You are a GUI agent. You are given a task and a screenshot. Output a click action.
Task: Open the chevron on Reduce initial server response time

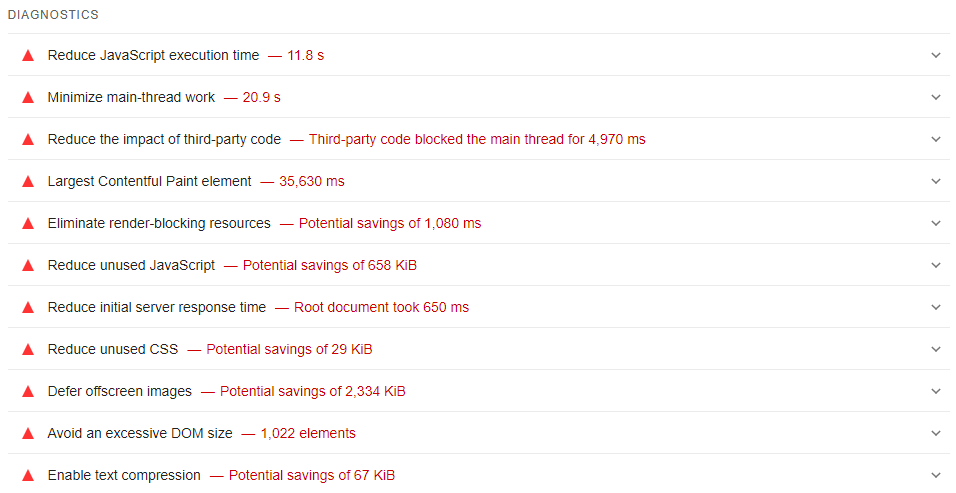click(936, 307)
